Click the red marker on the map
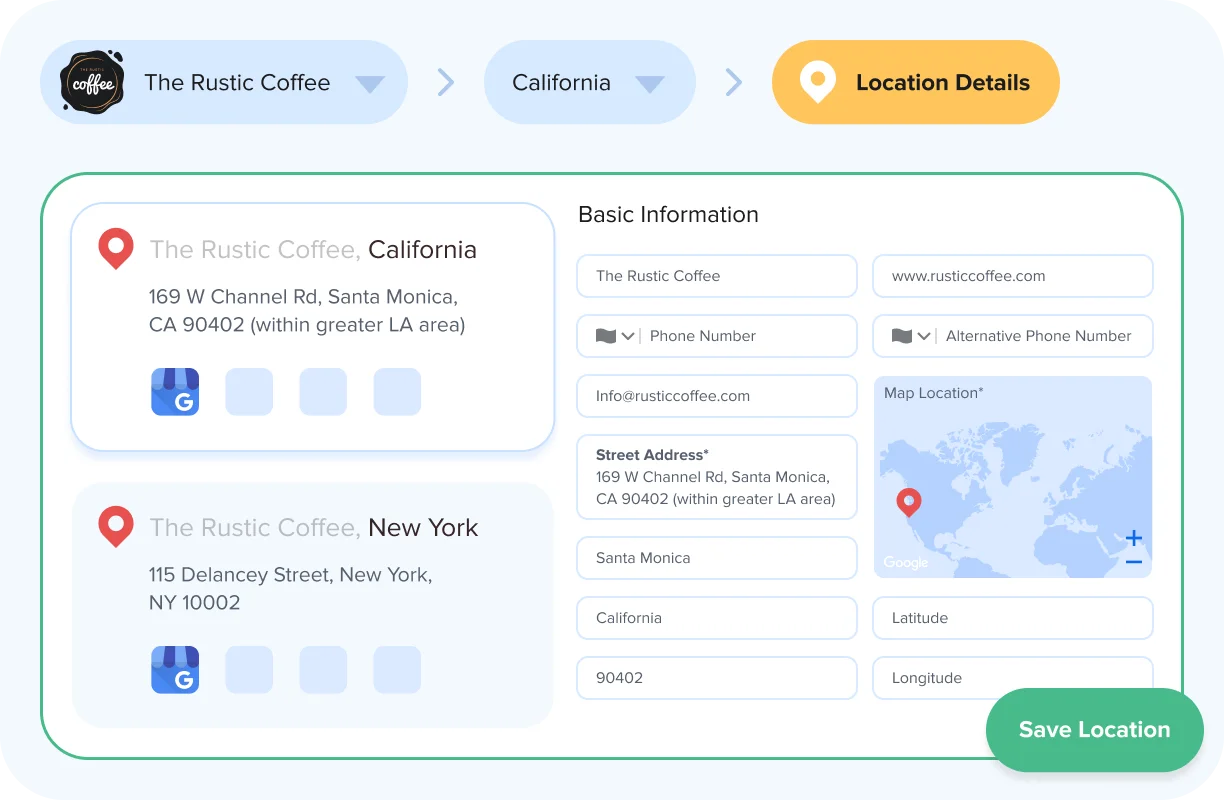Image resolution: width=1224 pixels, height=800 pixels. tap(909, 501)
